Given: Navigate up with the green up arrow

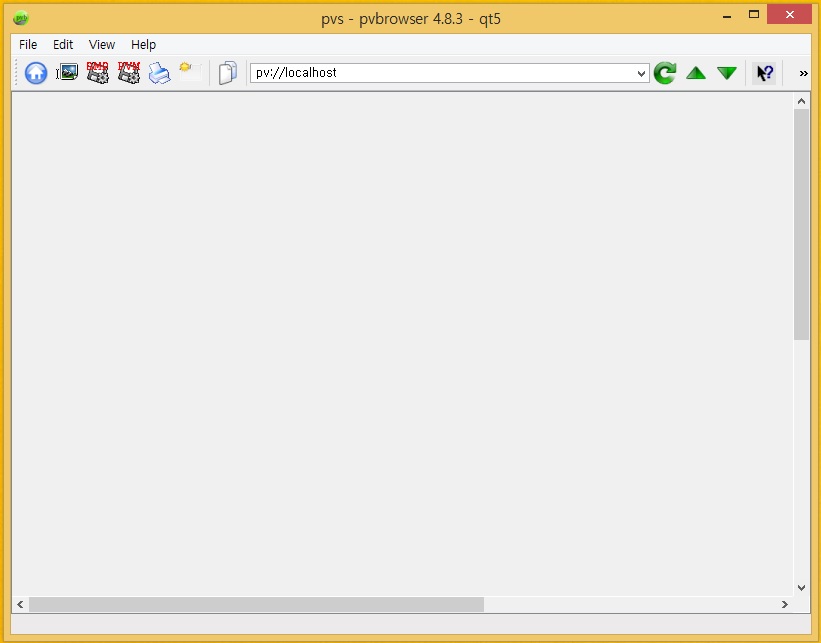Looking at the screenshot, I should (695, 72).
